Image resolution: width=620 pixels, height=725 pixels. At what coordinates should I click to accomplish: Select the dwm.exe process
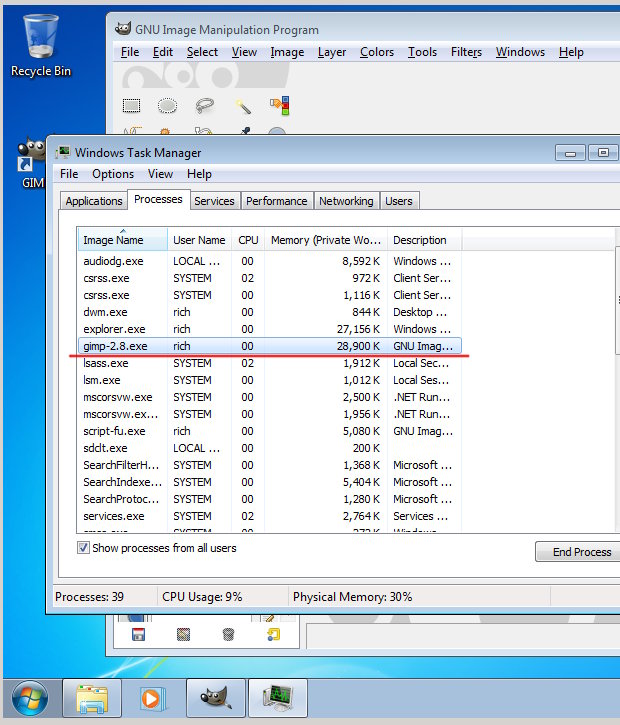[270, 312]
